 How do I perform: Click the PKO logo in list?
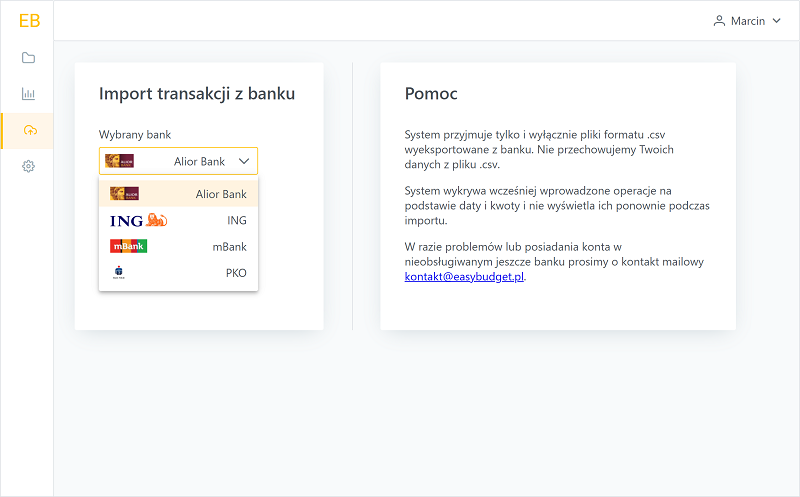(118, 273)
